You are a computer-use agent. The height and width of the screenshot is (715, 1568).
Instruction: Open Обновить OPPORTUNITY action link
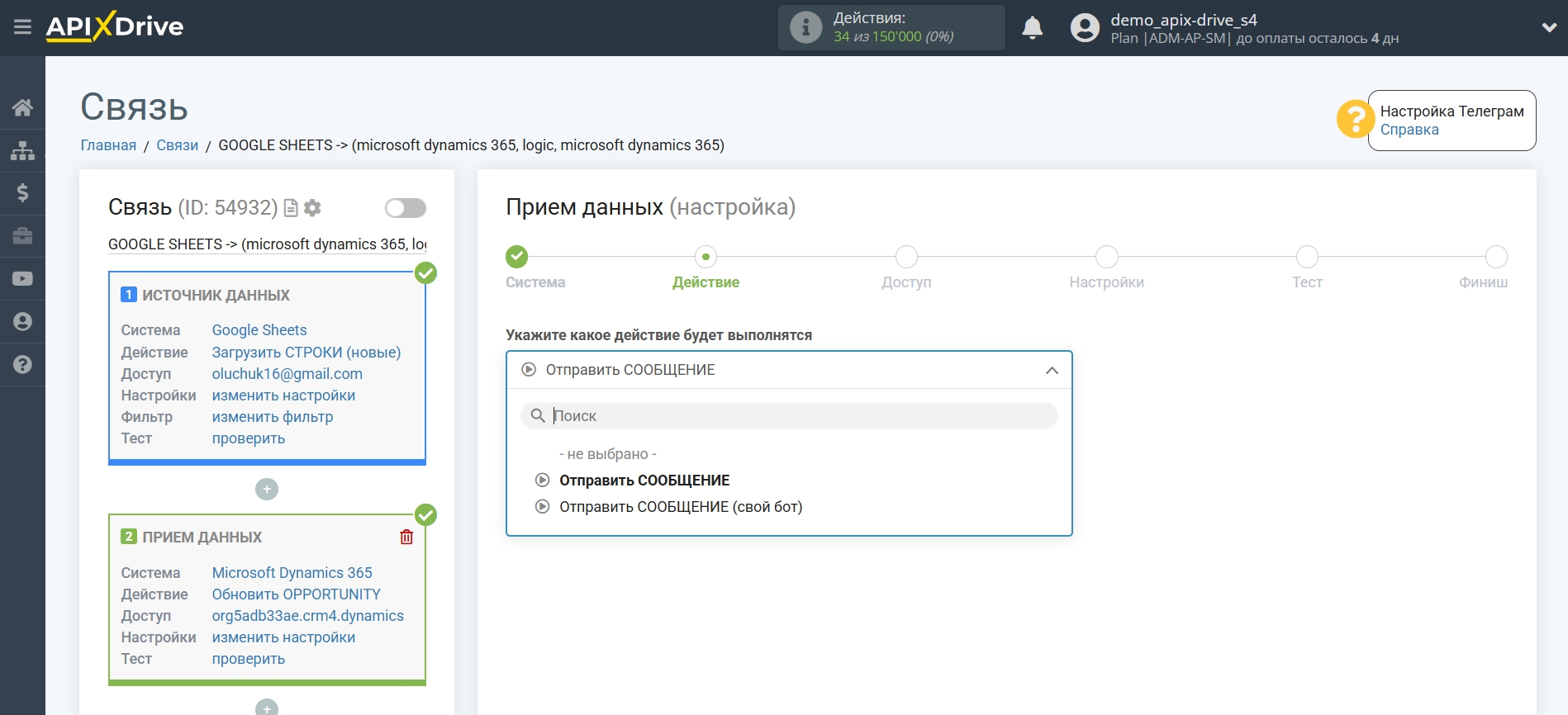pyautogui.click(x=297, y=594)
